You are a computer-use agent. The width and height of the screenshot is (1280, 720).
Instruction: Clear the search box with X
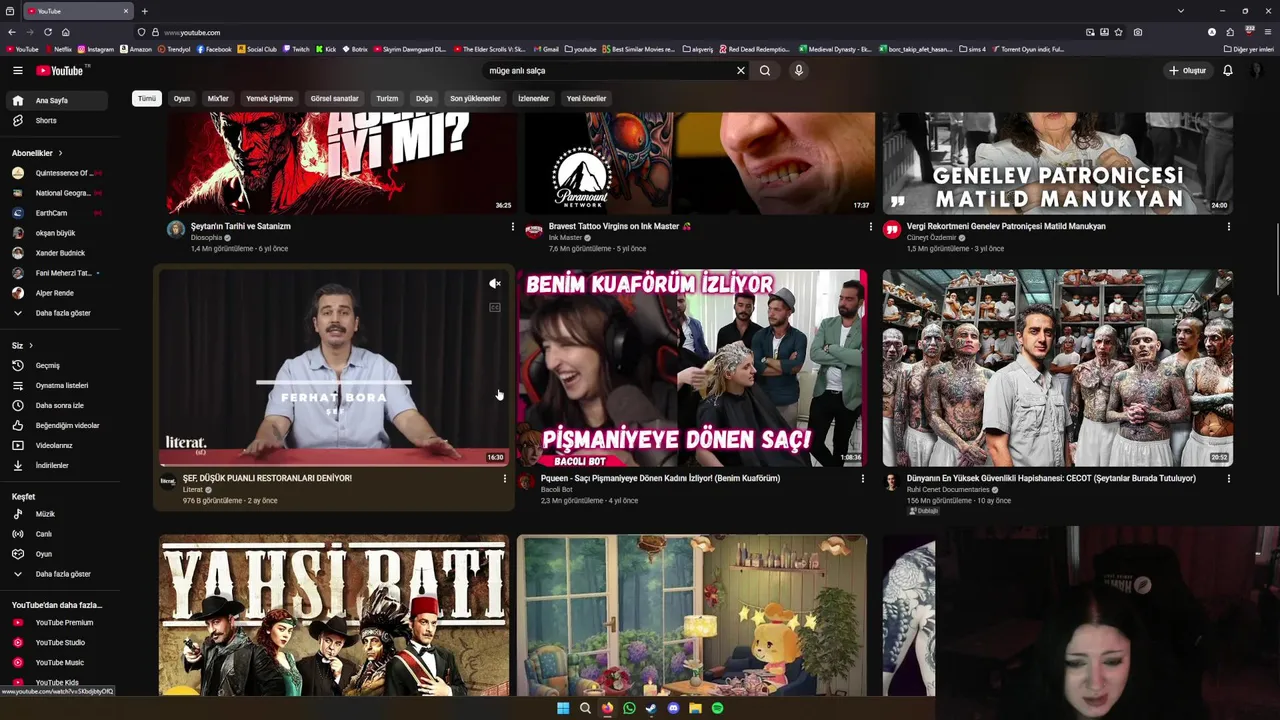click(x=741, y=70)
